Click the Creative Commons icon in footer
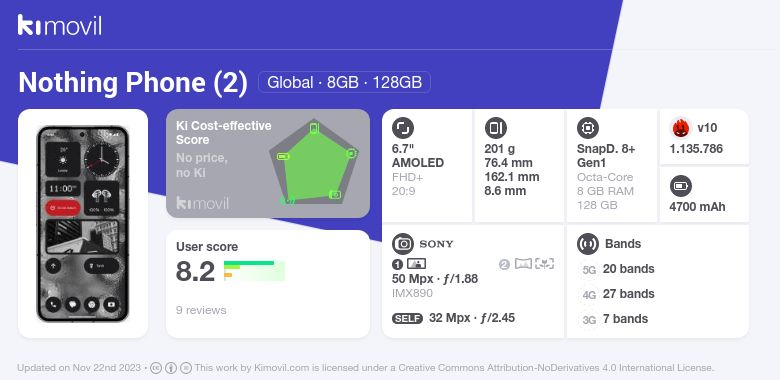This screenshot has width=780, height=380. (156, 368)
